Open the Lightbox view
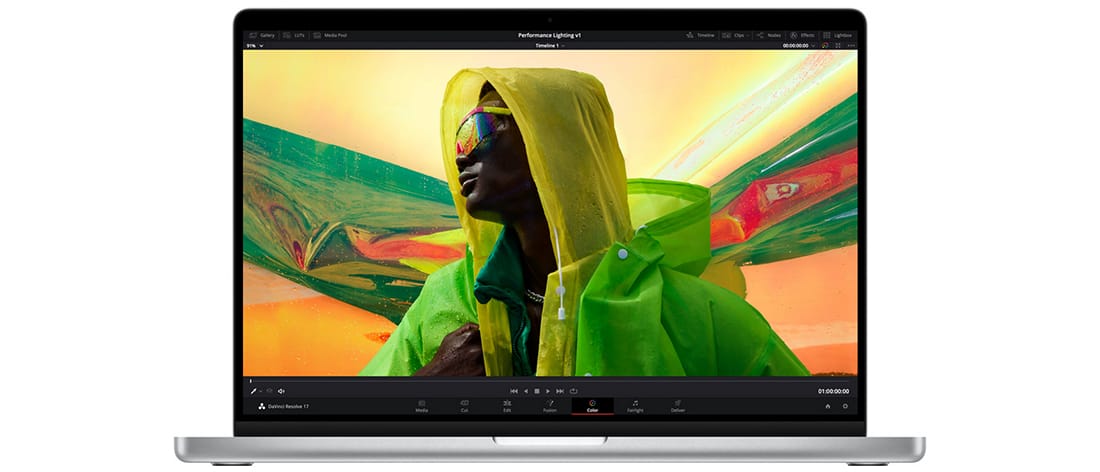The width and height of the screenshot is (1100, 472). (838, 35)
